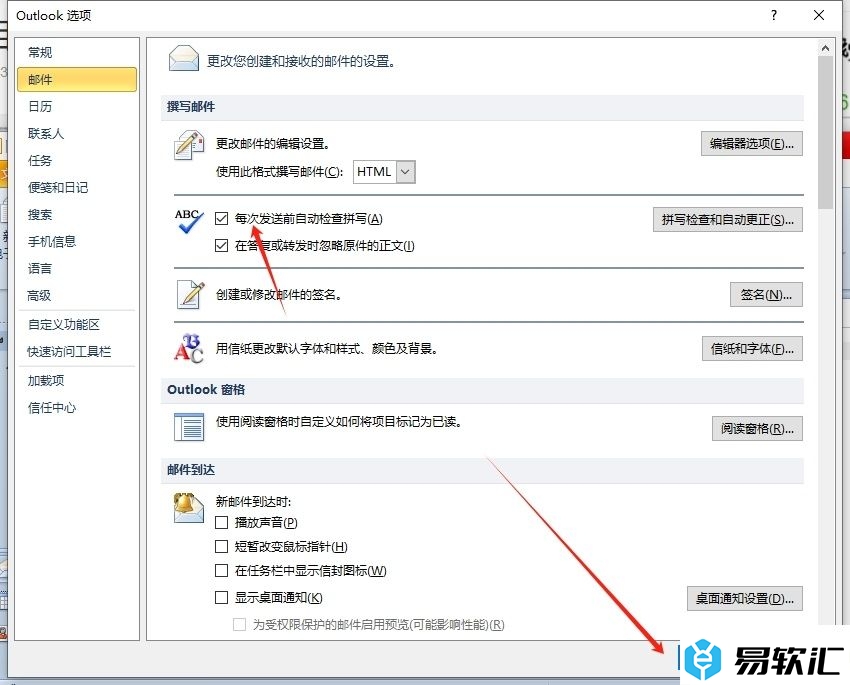
Task: Enable 播放声音 checkbox
Action: pyautogui.click(x=221, y=522)
